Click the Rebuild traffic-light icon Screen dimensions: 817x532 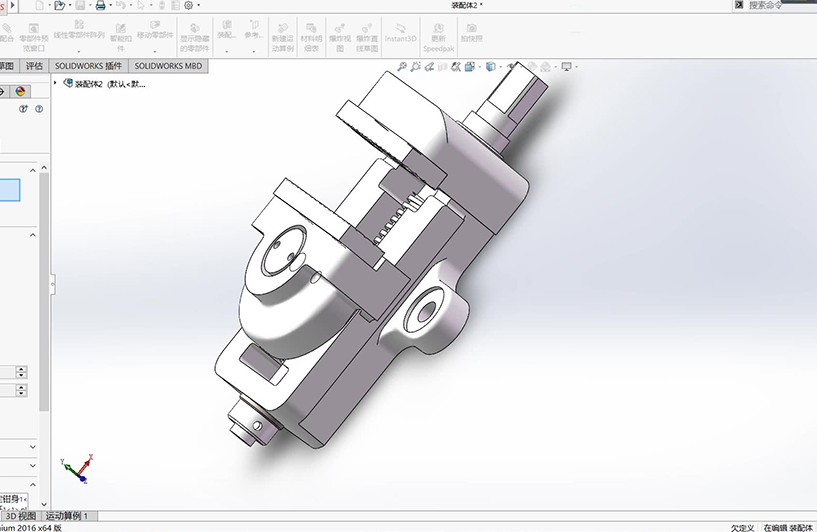(x=162, y=5)
